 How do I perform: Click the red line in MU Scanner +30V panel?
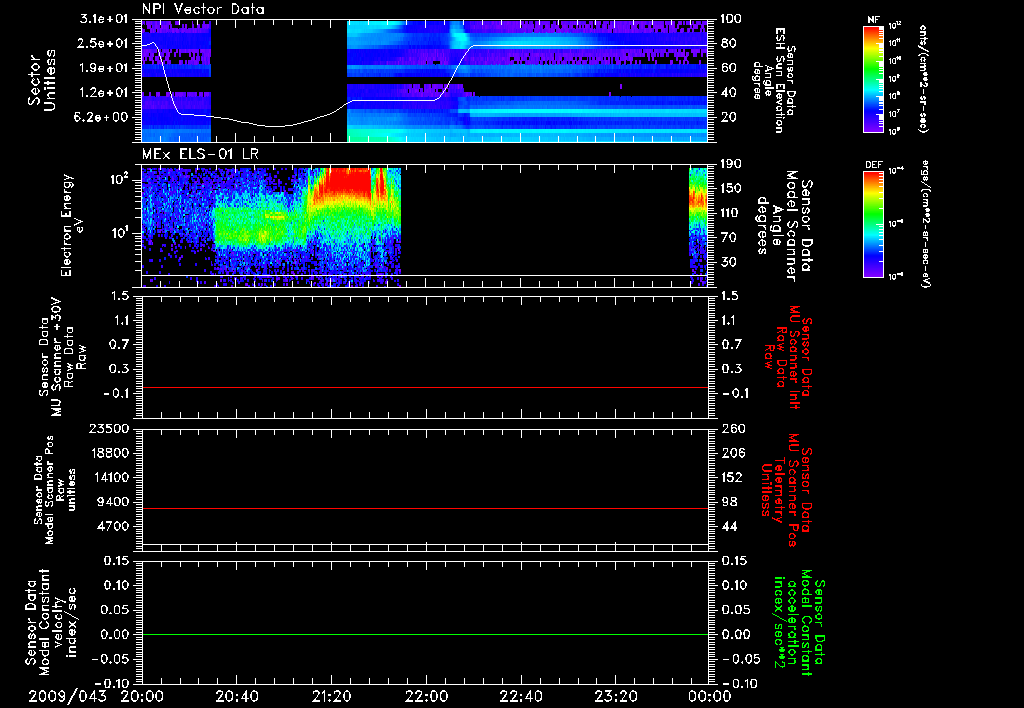[x=425, y=387]
